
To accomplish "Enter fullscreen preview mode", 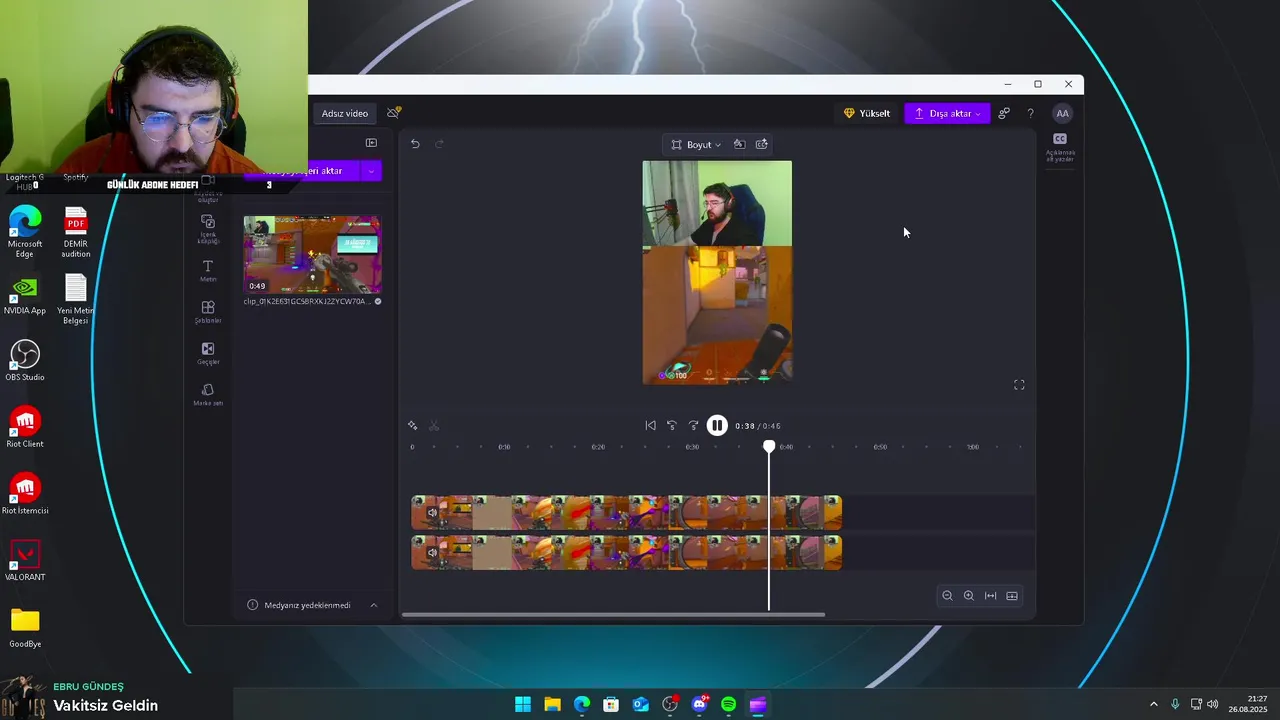I will (1019, 385).
